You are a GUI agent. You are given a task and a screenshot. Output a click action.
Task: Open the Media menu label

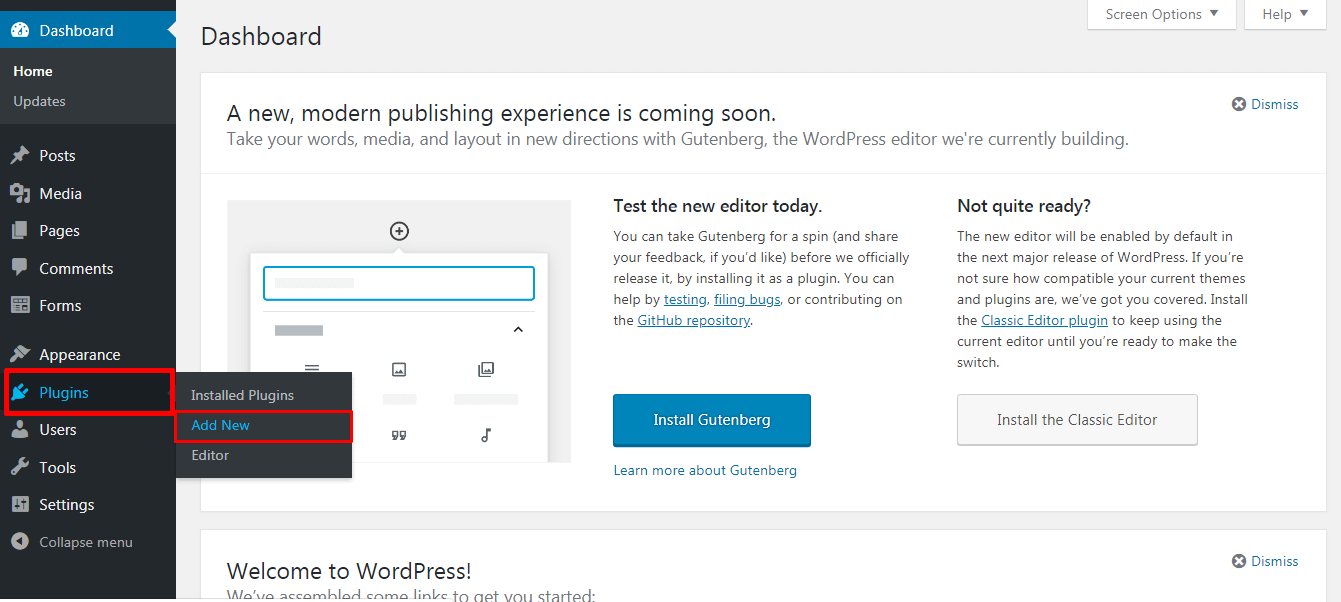60,193
